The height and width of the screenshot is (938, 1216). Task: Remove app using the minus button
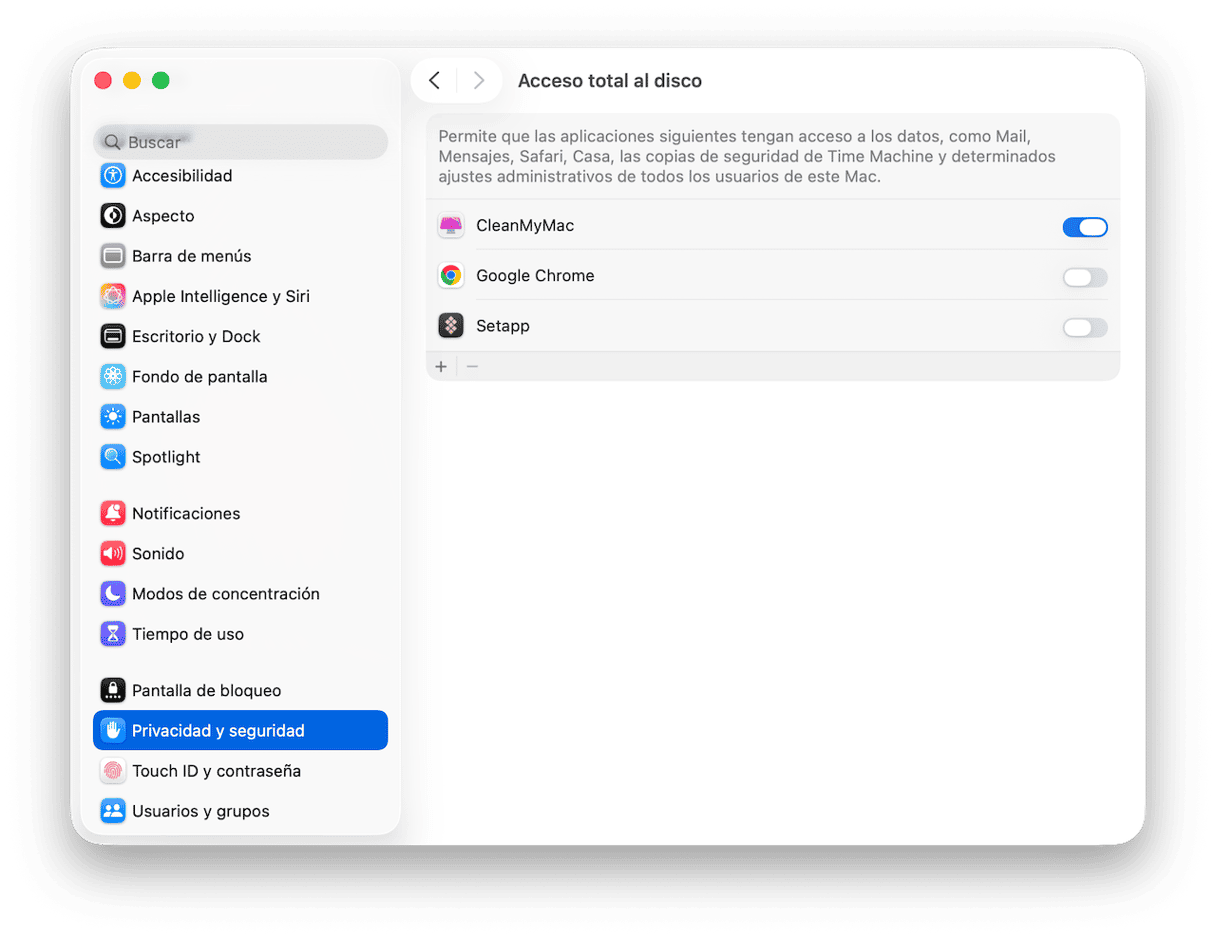[x=472, y=367]
